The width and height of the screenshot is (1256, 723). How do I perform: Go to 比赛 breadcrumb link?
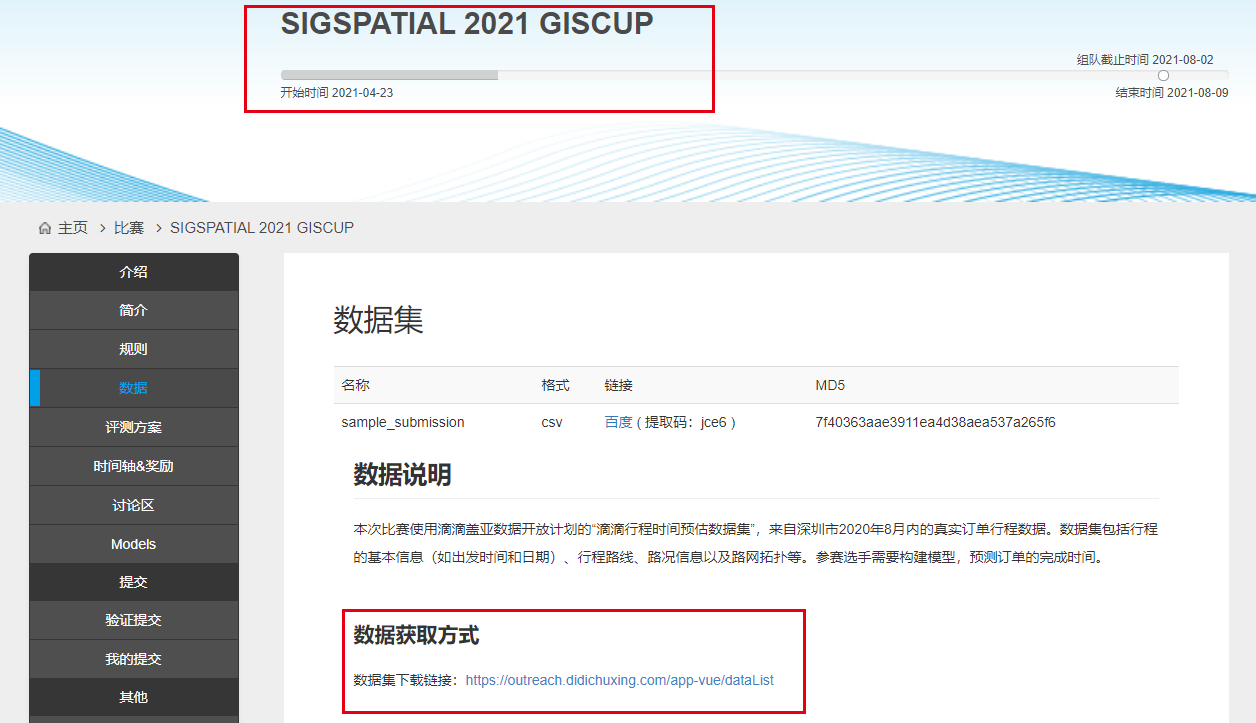point(129,228)
